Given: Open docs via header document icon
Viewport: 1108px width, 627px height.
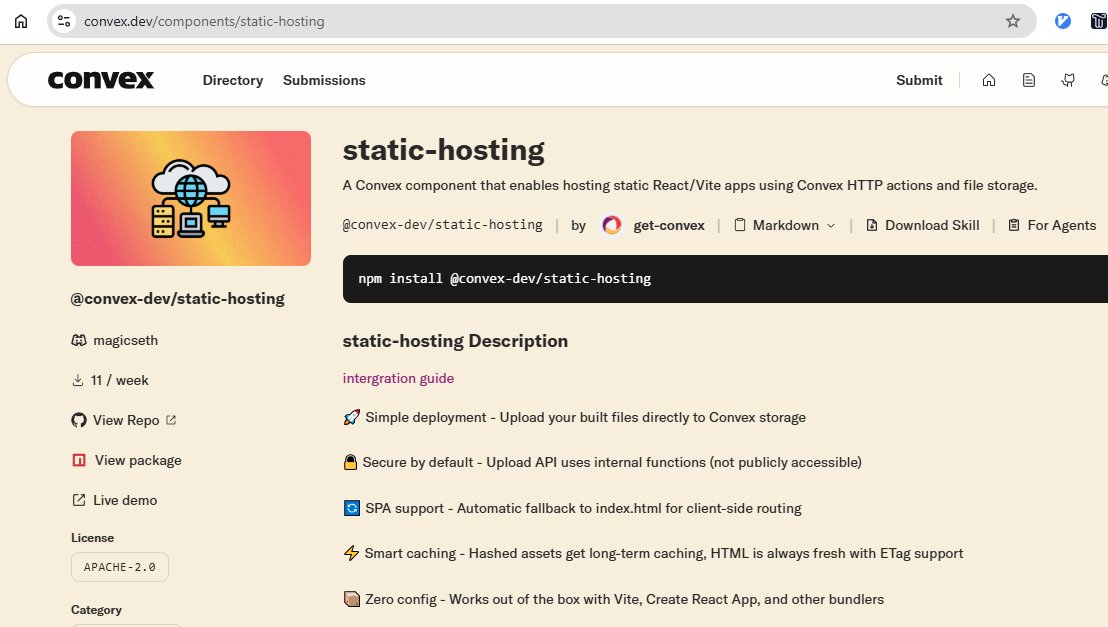Looking at the screenshot, I should [1029, 81].
